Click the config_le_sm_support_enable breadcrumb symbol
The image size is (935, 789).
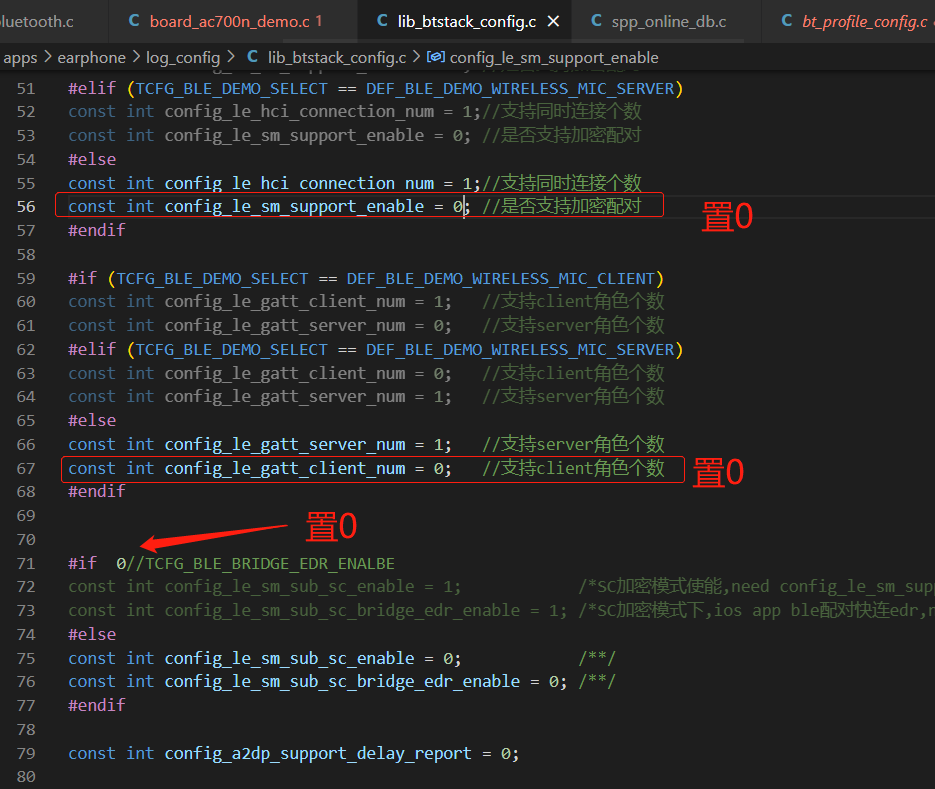click(x=554, y=57)
